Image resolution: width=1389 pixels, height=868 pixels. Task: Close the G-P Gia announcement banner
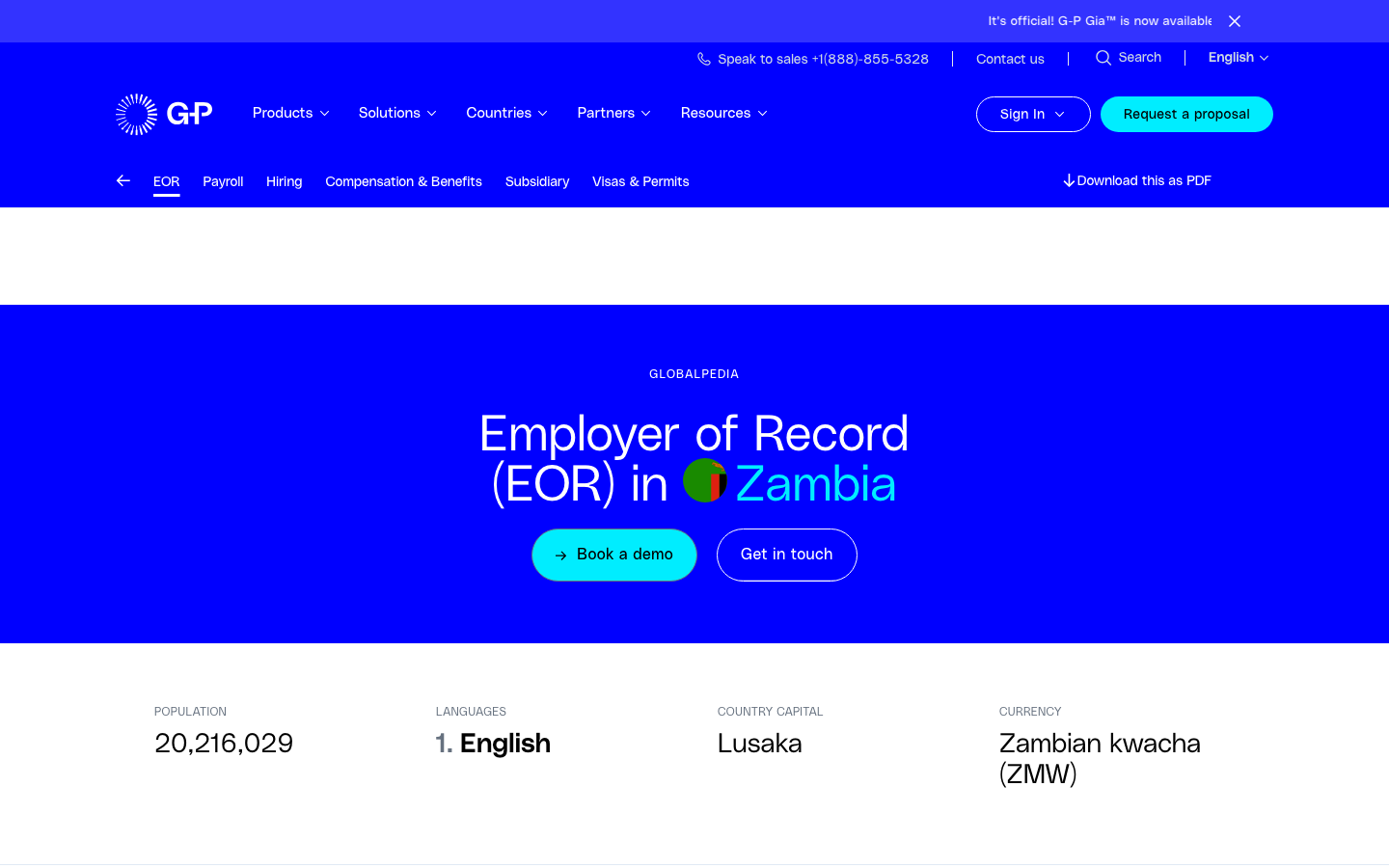(x=1235, y=21)
